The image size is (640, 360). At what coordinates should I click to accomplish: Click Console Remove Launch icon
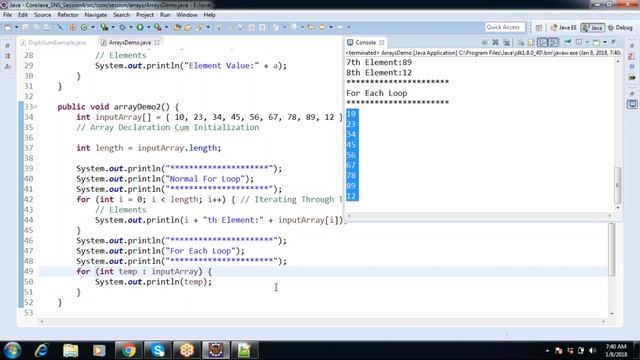[495, 42]
